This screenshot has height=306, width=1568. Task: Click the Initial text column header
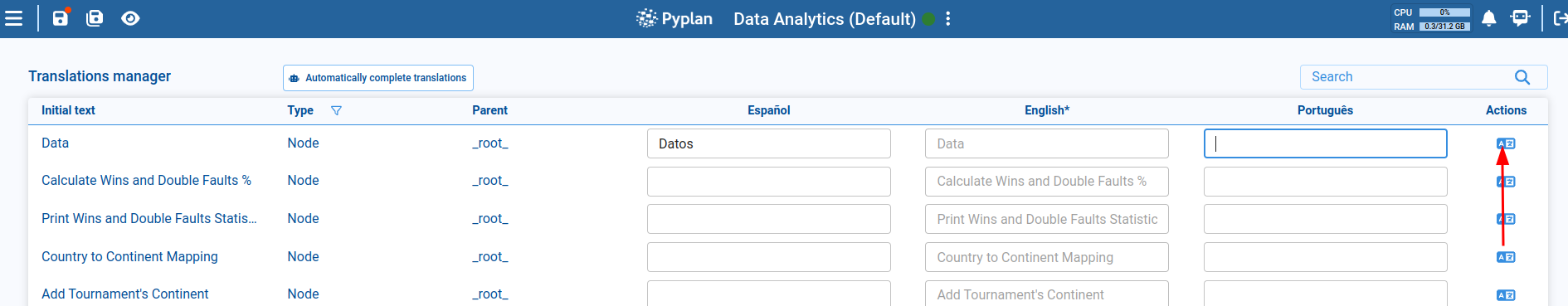(68, 110)
